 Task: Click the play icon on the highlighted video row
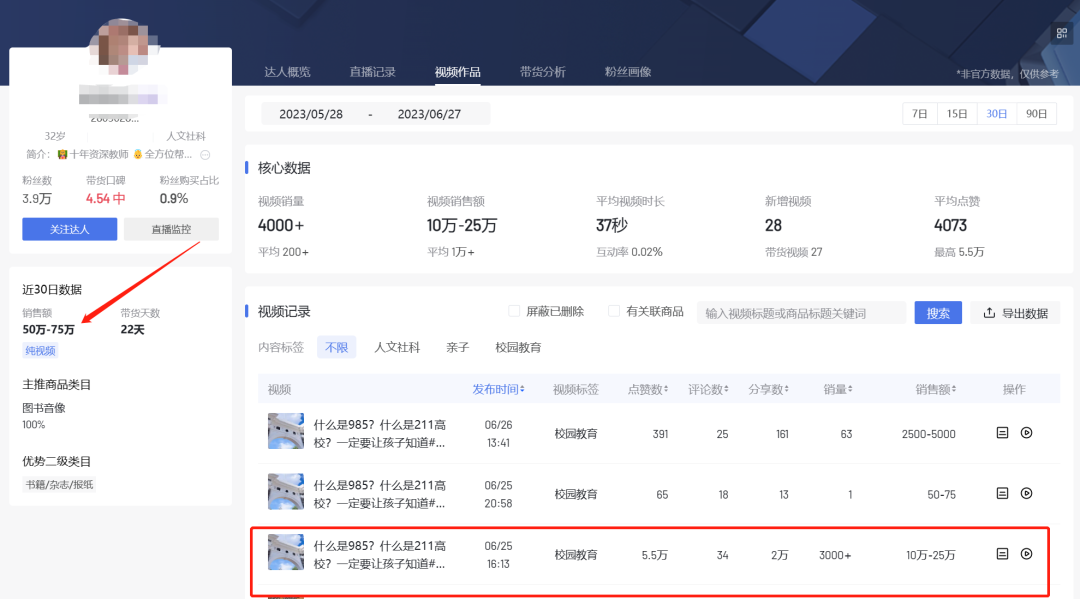1027,554
